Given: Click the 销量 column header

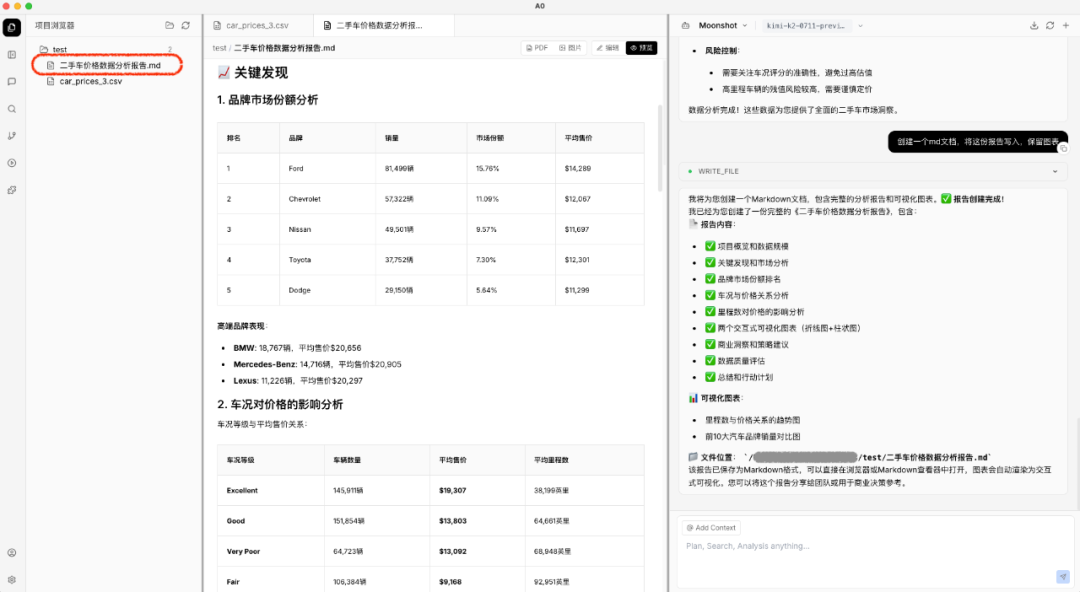Looking at the screenshot, I should 421,138.
